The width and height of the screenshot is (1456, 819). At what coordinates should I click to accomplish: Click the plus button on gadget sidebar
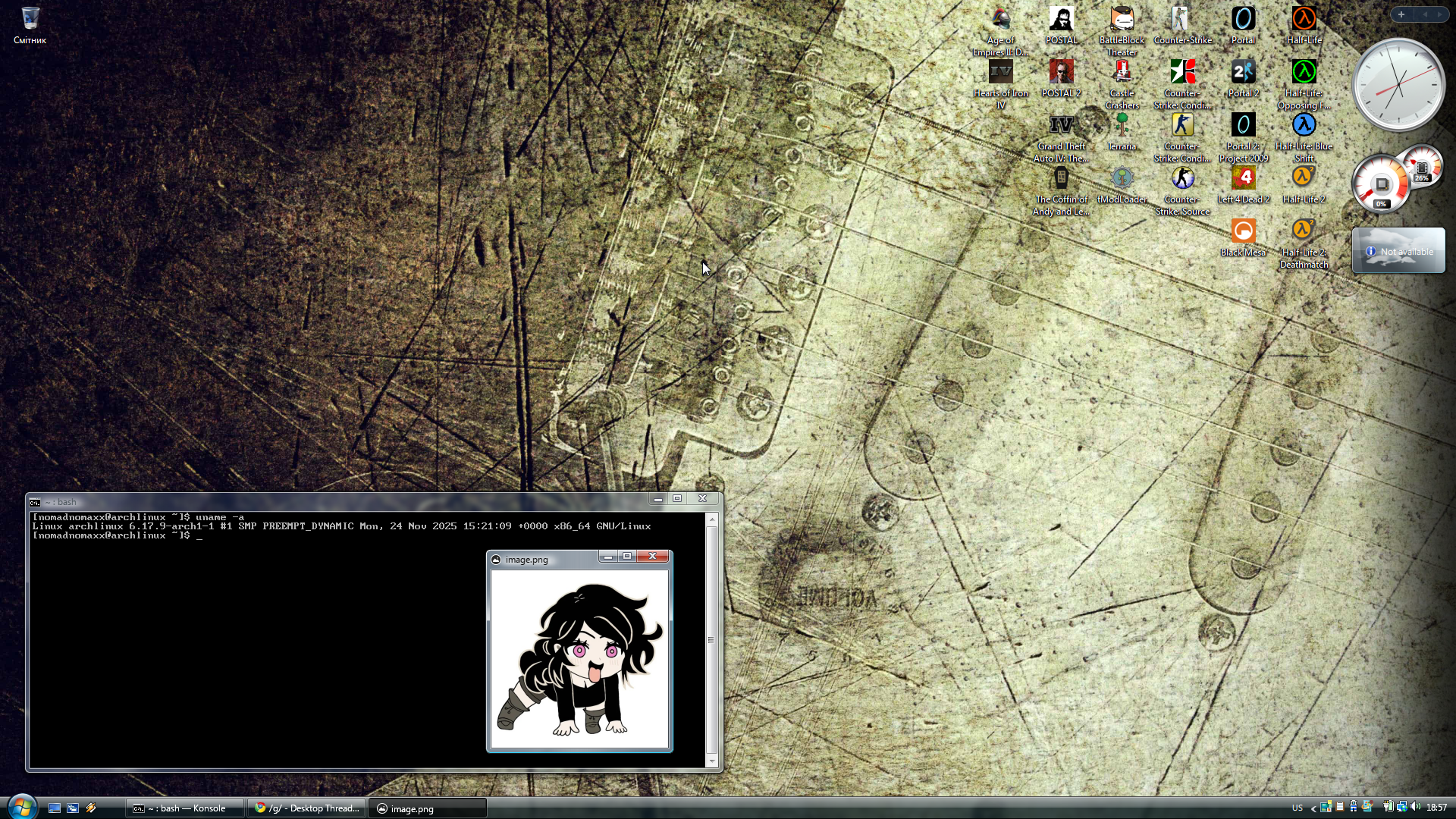[1401, 14]
